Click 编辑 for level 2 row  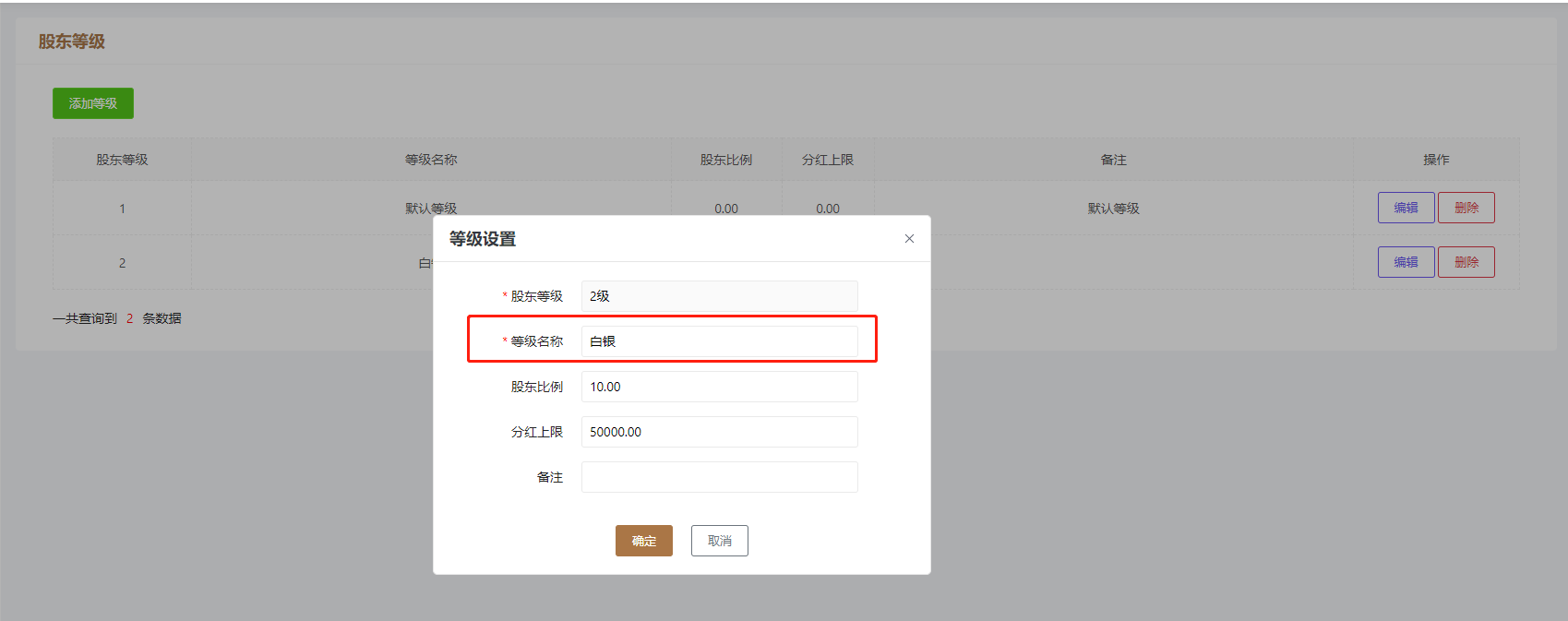(x=1406, y=262)
